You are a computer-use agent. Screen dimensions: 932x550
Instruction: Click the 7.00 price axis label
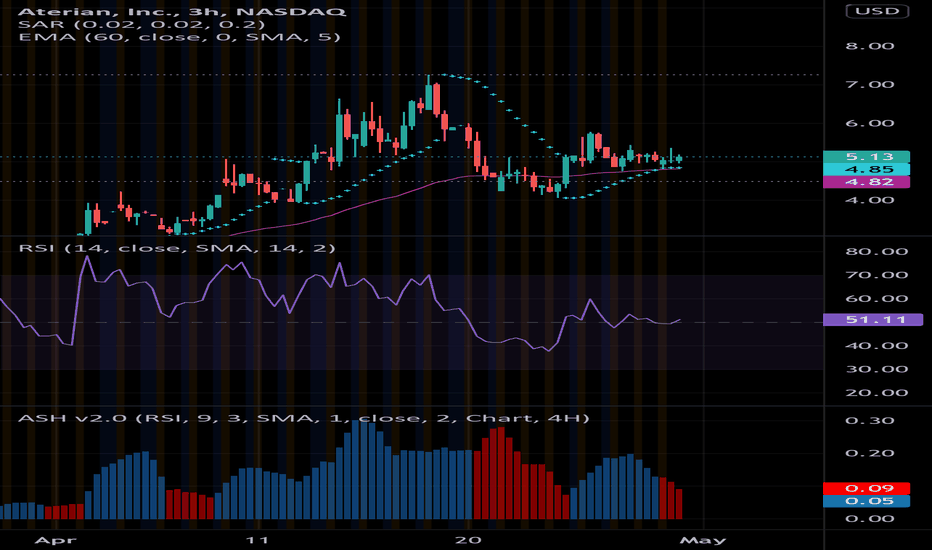[870, 84]
